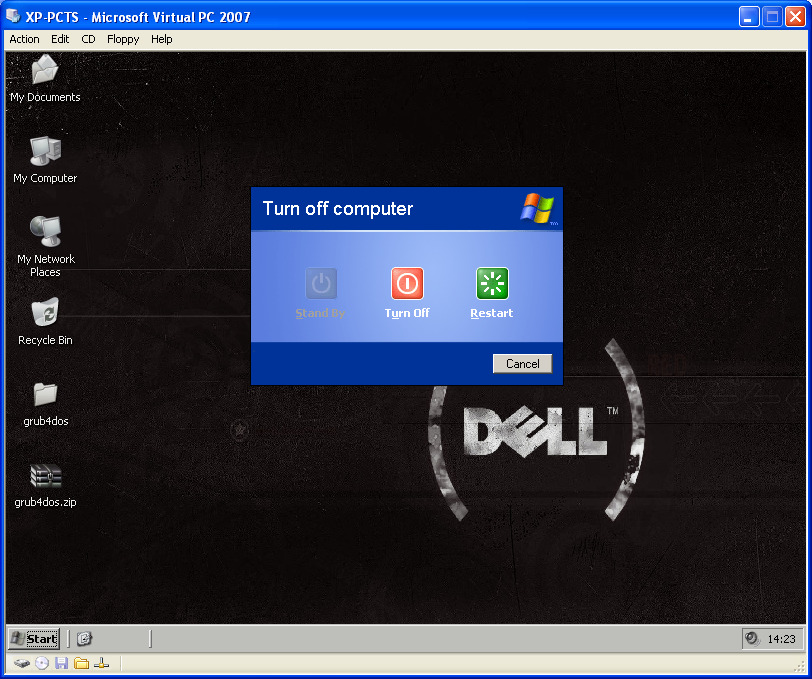Screen dimensions: 812x679
Task: Open the Floppy menu
Action: point(123,39)
